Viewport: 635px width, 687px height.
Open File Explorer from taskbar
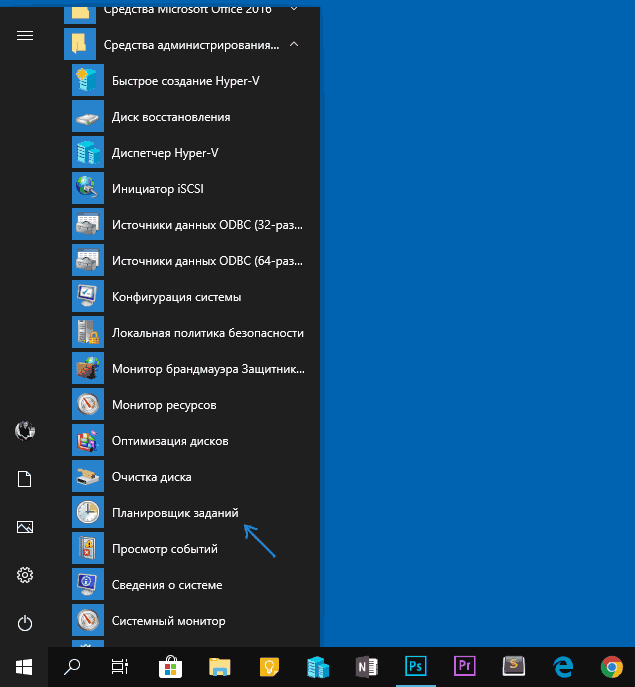tap(220, 667)
